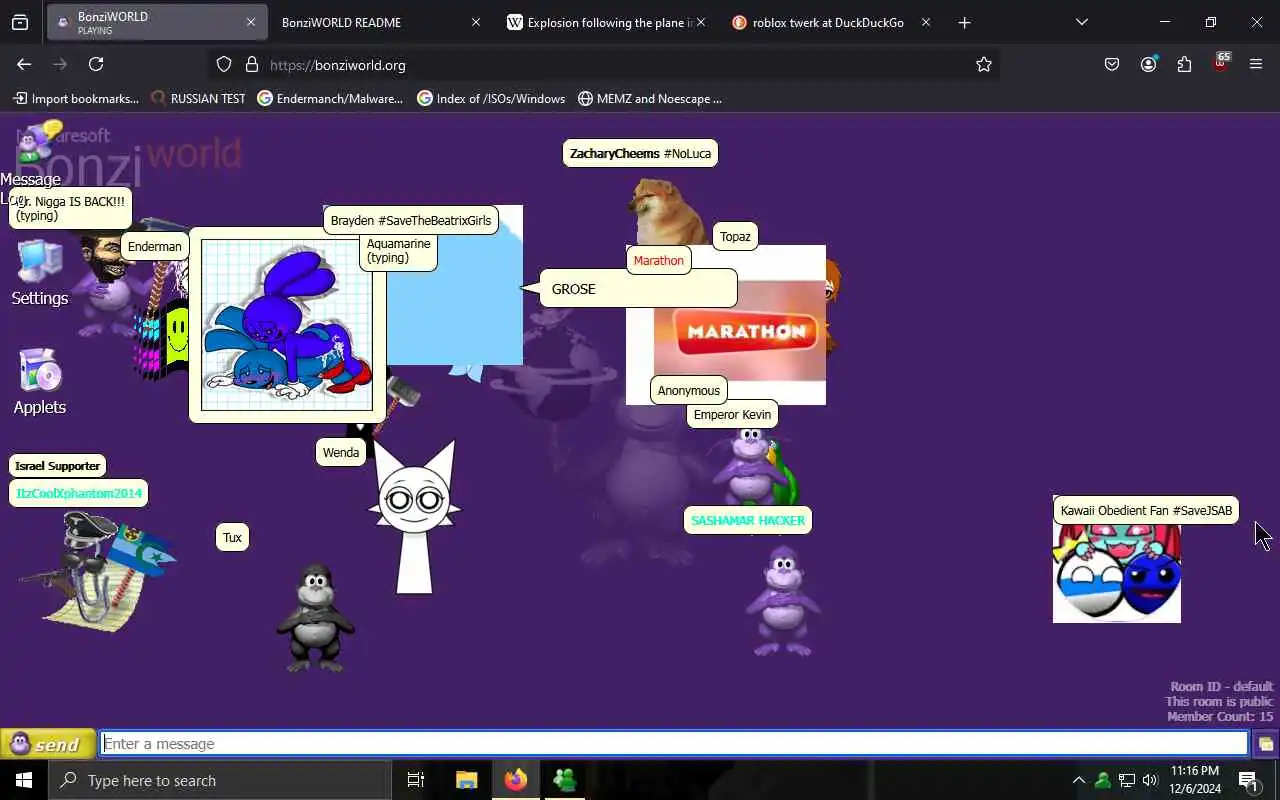Go back to previous page
Viewport: 1280px width, 800px height.
24,64
